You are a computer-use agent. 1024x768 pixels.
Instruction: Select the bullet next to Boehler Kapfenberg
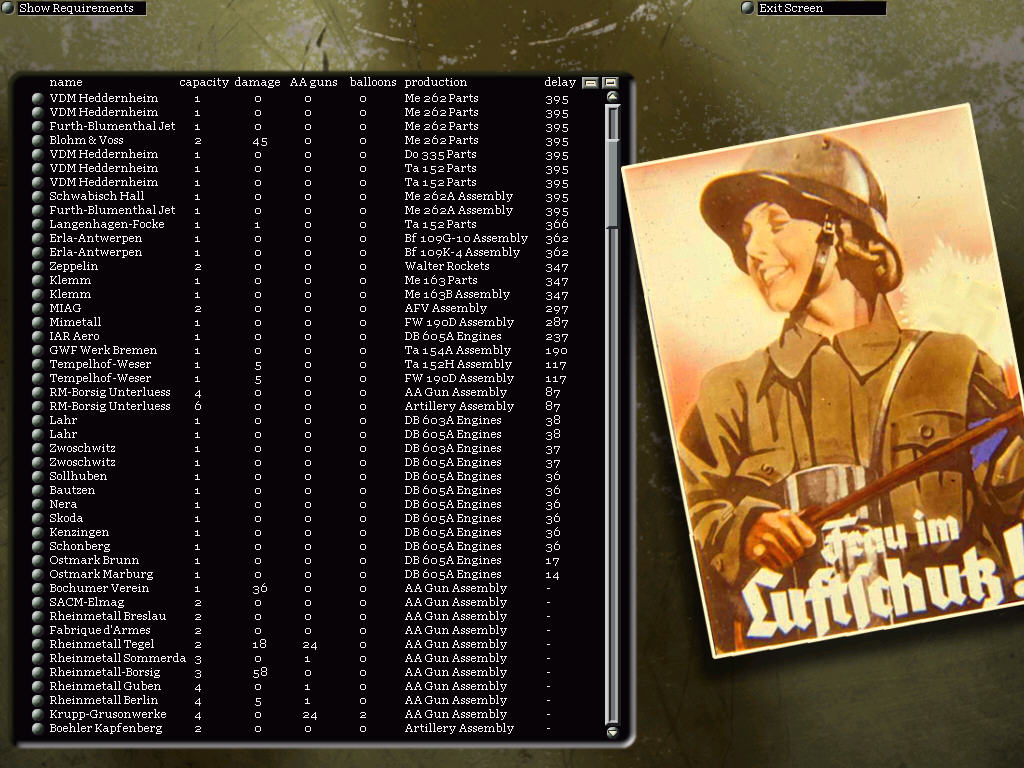pos(38,729)
